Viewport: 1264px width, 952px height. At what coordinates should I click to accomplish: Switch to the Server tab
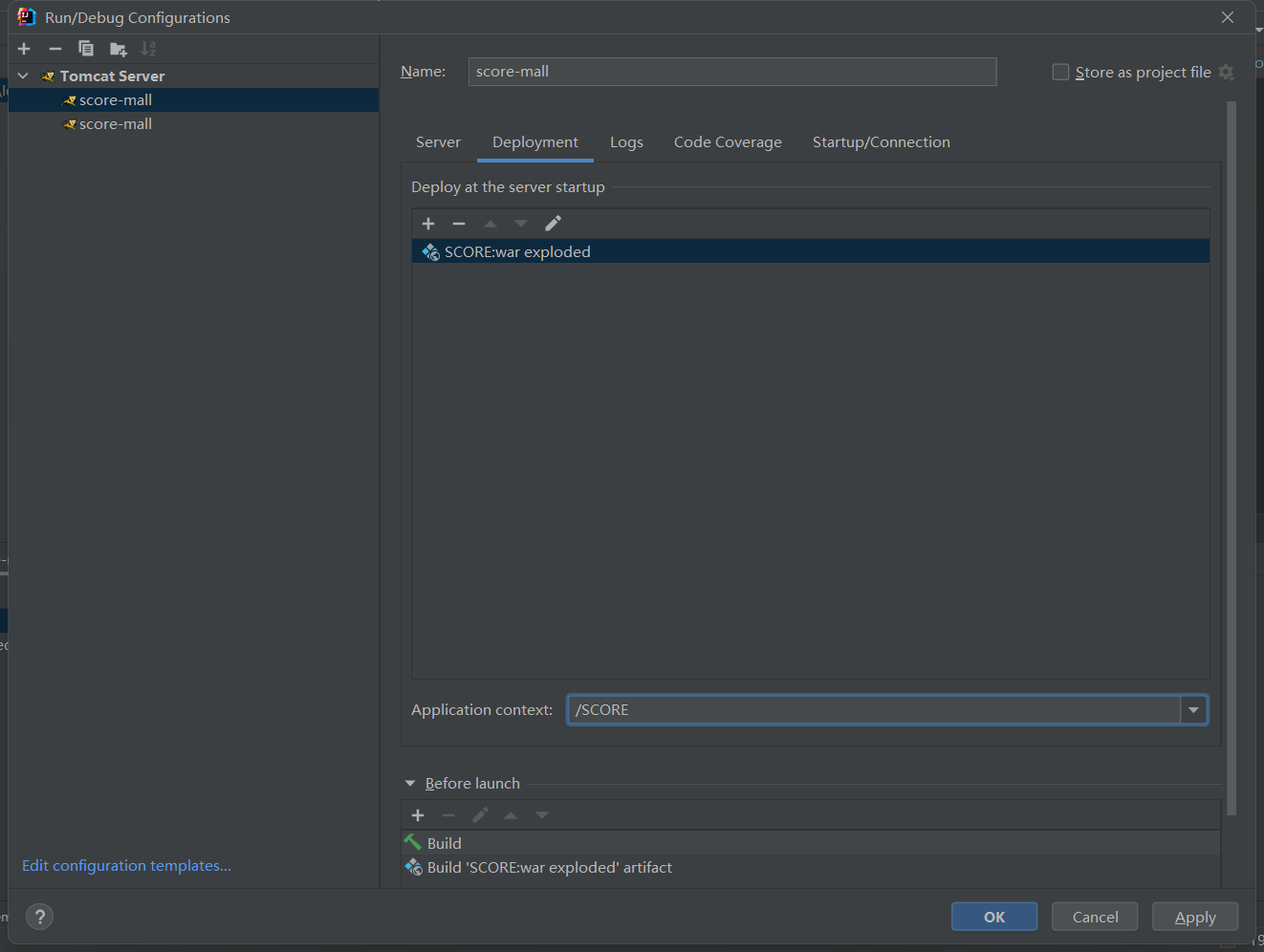pyautogui.click(x=438, y=142)
